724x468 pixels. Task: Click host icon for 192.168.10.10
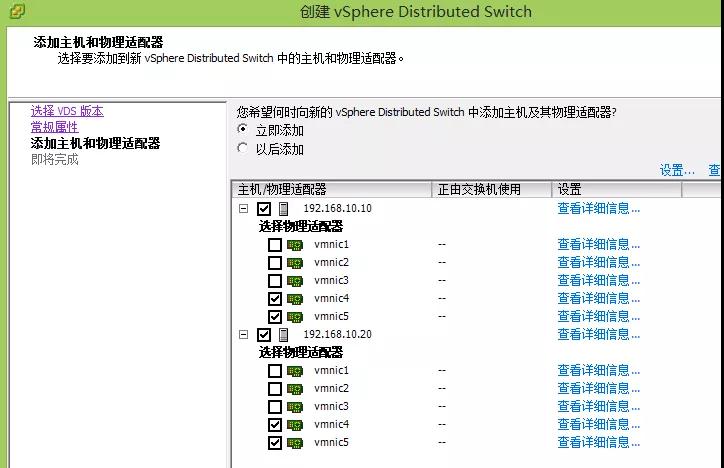coord(284,209)
